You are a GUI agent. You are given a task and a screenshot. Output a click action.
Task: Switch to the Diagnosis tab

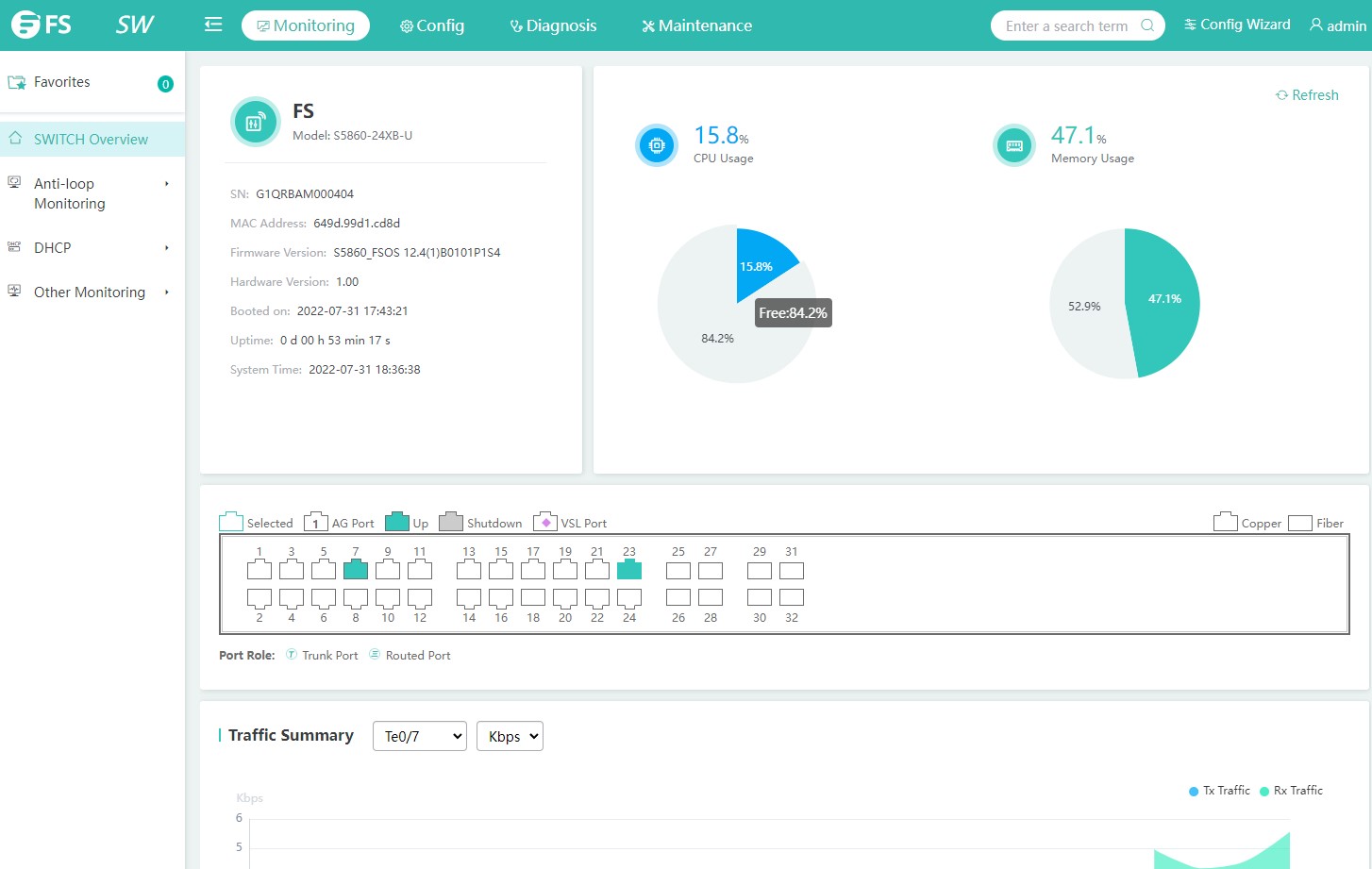(553, 25)
